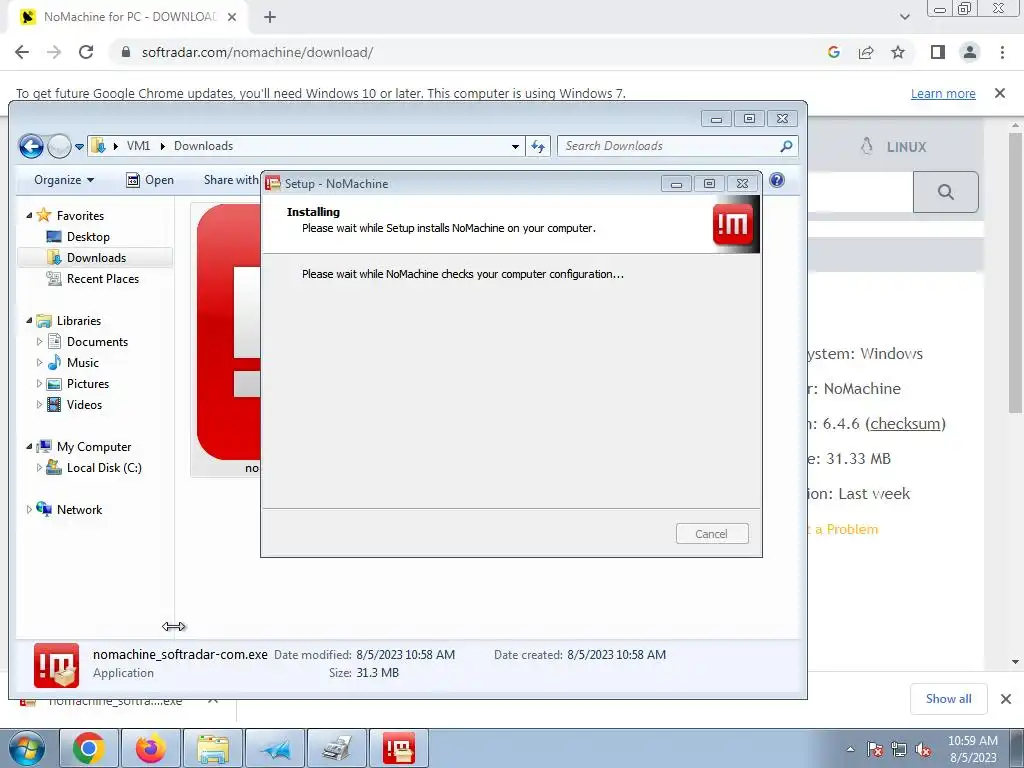Select the LINUX tab on the website
This screenshot has height=768, width=1024.
(x=893, y=146)
